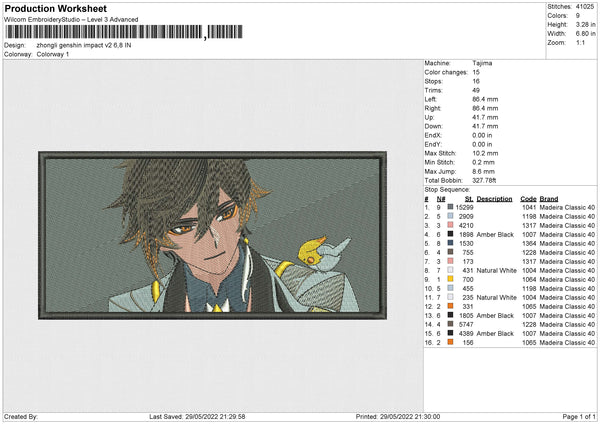This screenshot has height=424, width=600.
Task: Select the Width value 6.80 in
Action: pyautogui.click(x=585, y=34)
